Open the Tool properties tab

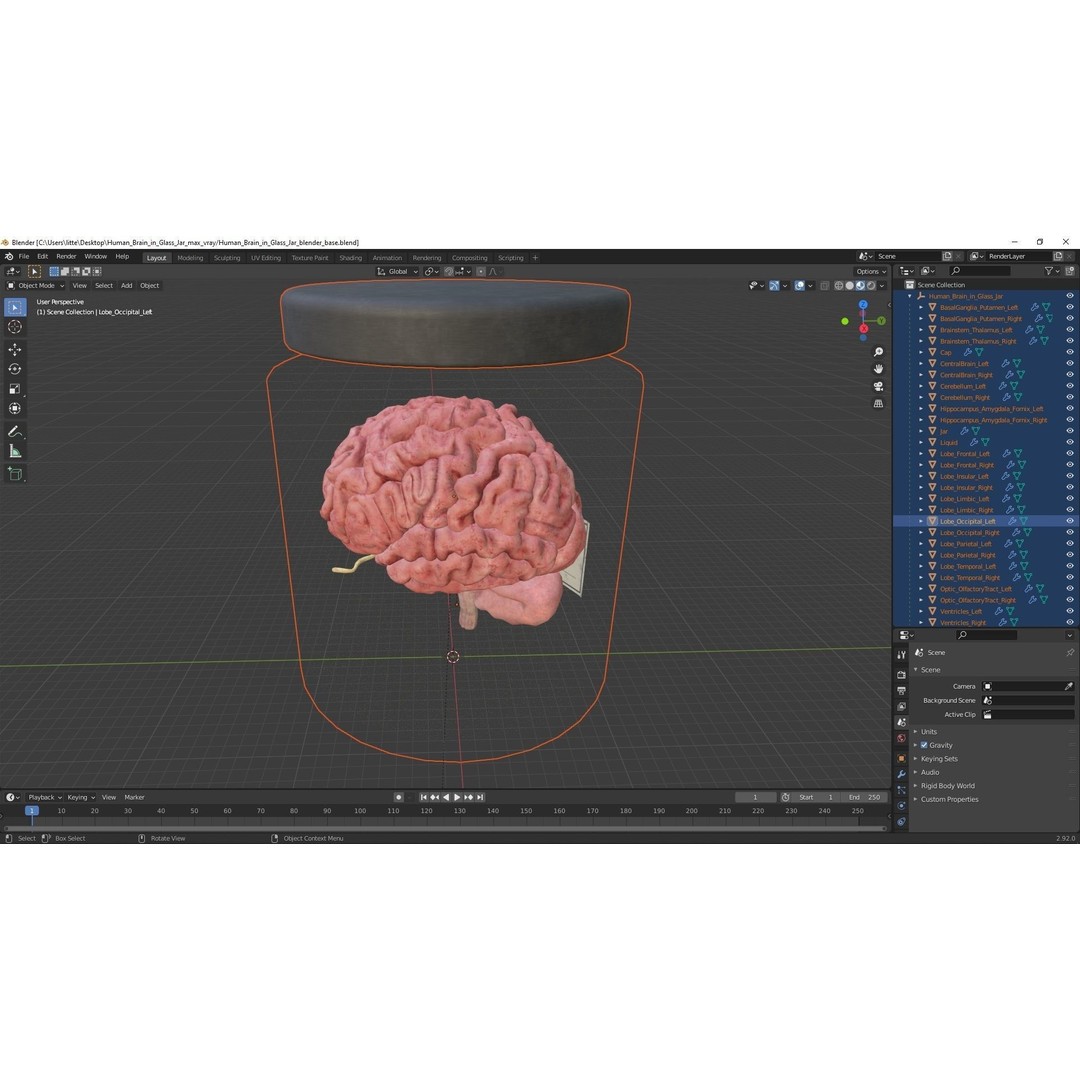901,654
